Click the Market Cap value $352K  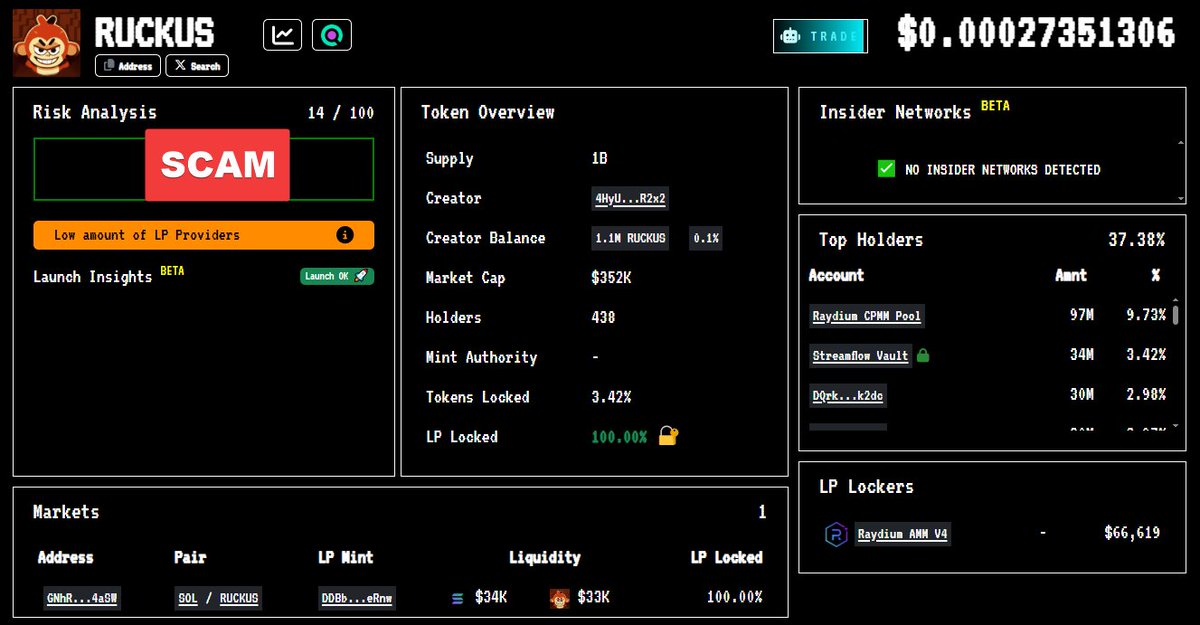611,277
